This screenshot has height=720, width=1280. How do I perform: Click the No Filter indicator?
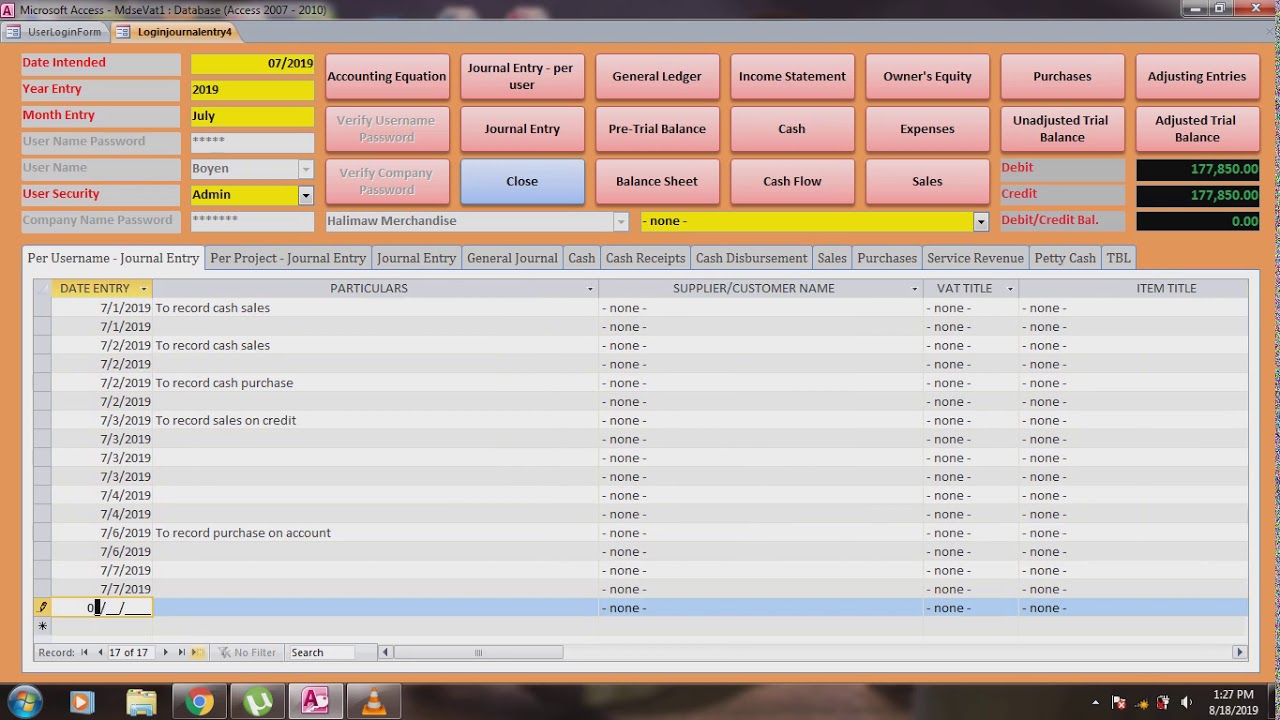click(247, 653)
